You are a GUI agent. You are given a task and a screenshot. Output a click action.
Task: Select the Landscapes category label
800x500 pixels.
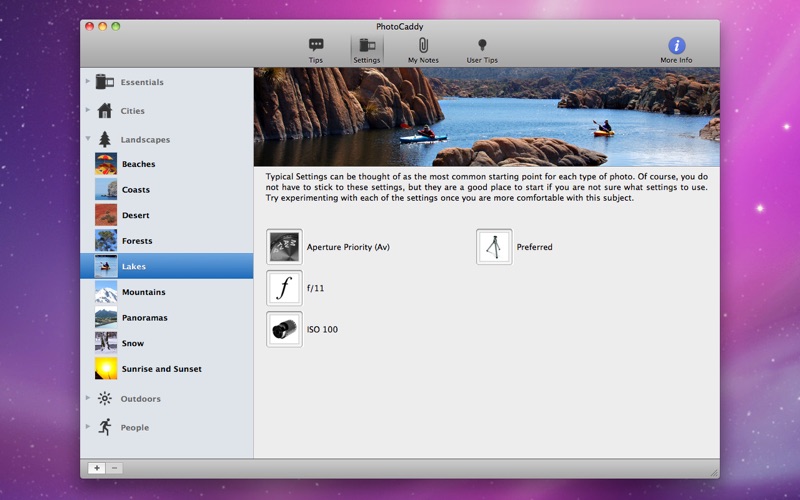145,139
